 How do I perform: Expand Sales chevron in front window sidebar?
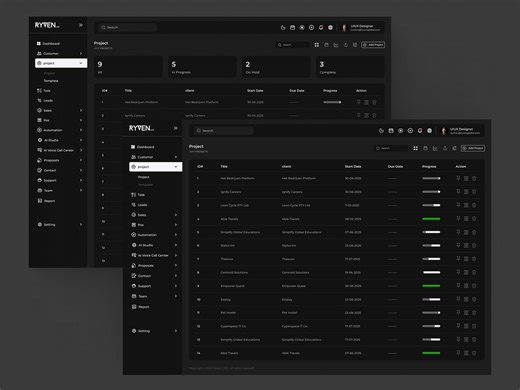coord(176,215)
